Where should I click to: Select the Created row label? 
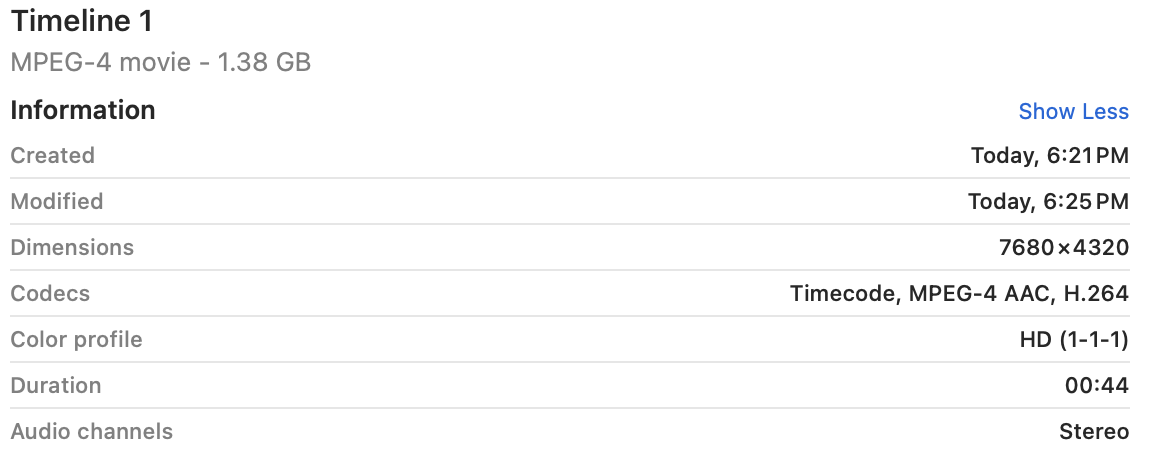pos(52,156)
